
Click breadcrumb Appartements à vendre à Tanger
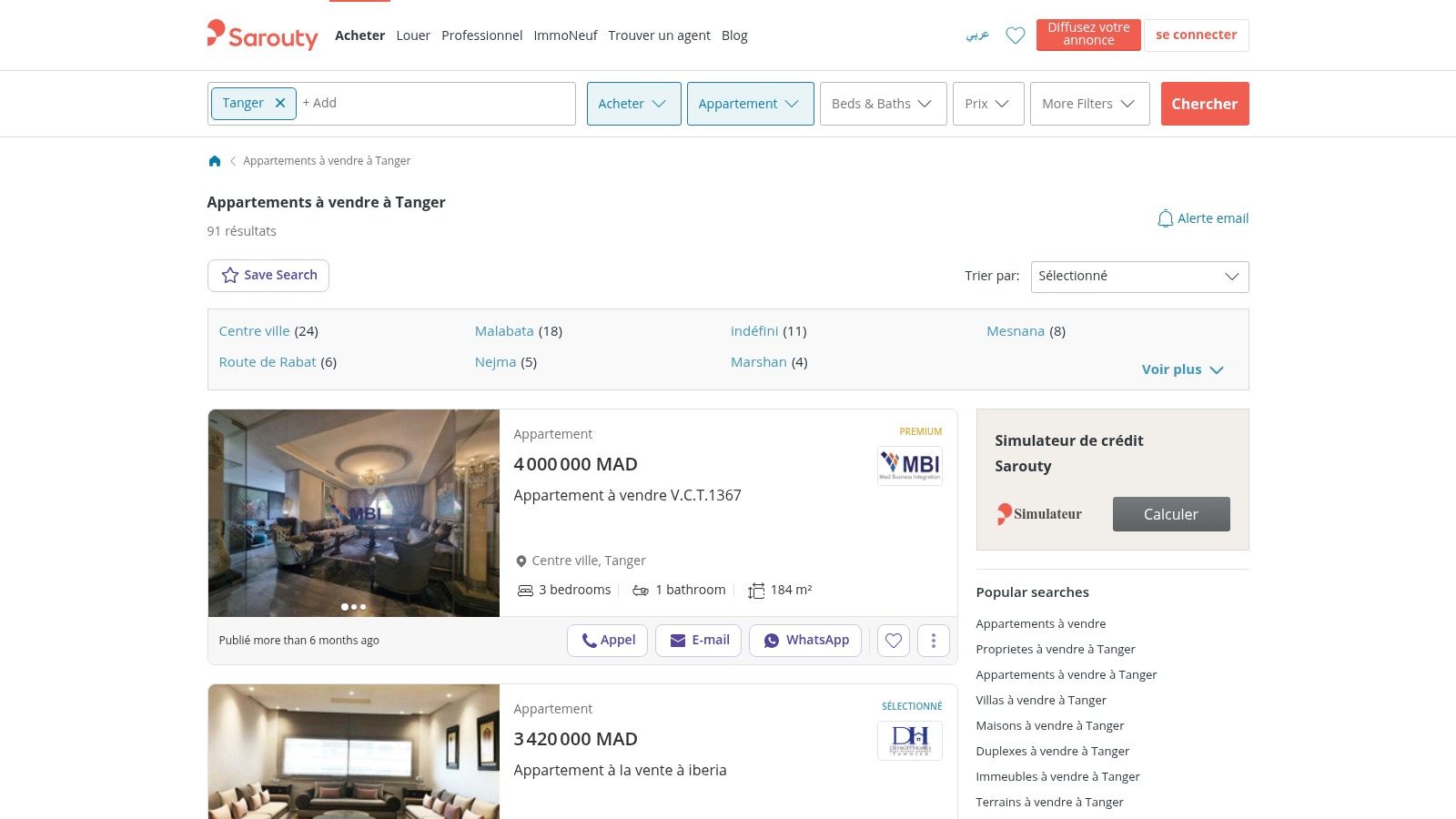point(327,161)
